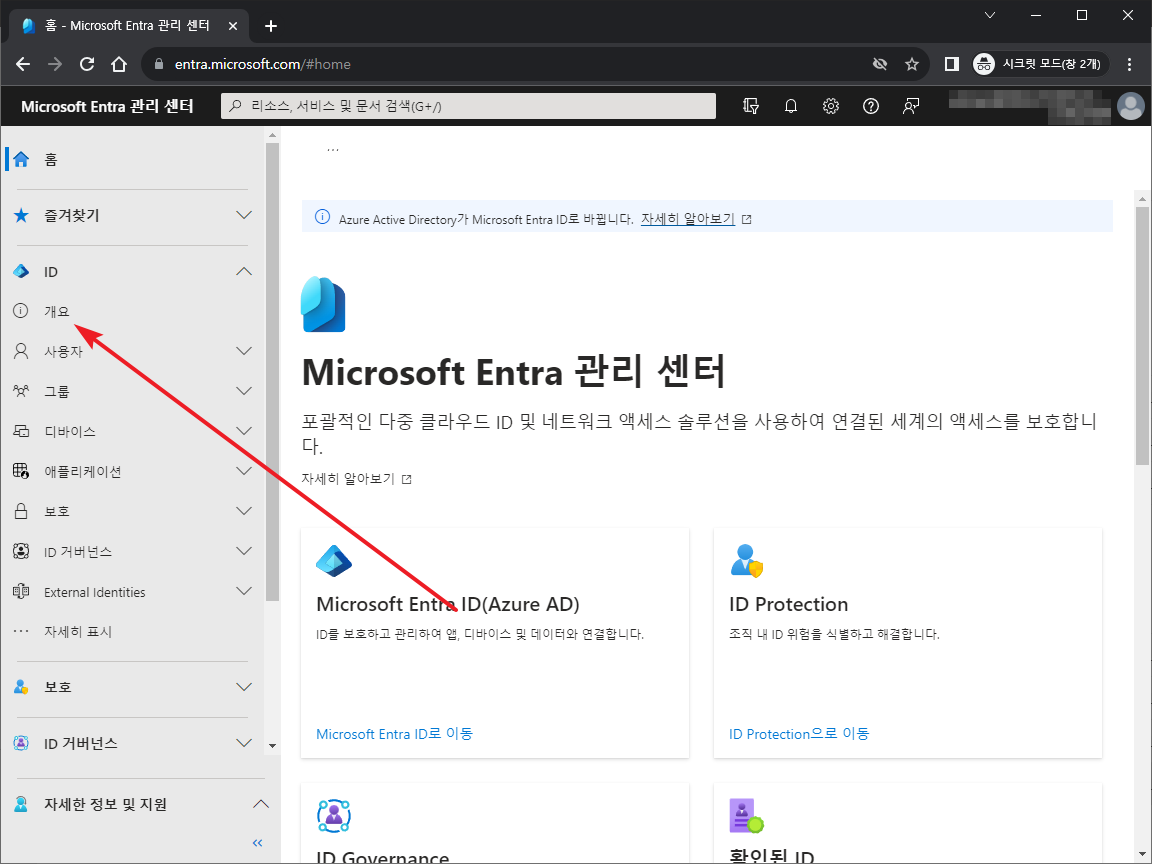Click the site lock icon in the address bar
1152x864 pixels.
point(159,65)
